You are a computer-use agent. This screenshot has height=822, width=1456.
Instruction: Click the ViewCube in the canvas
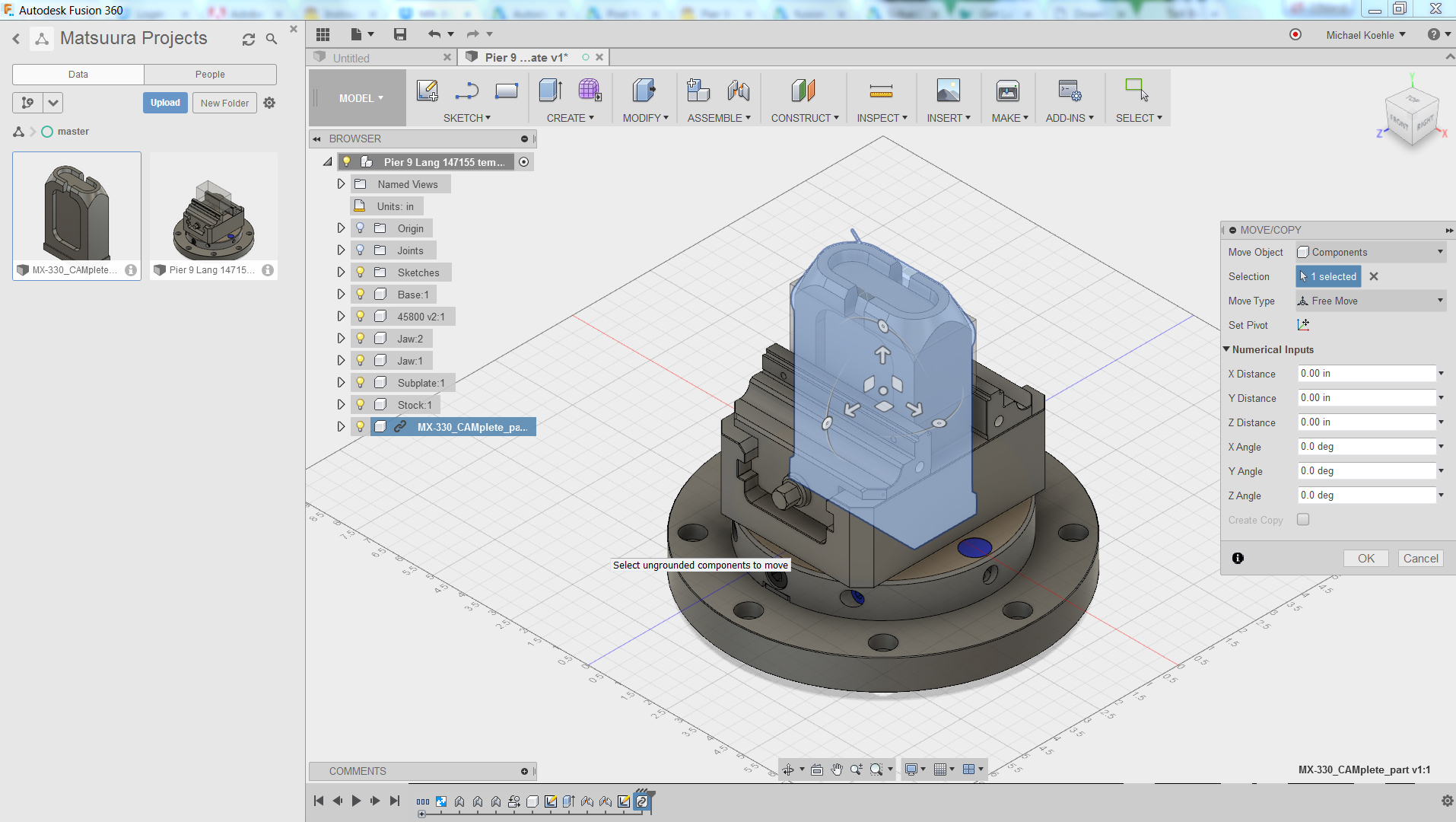click(x=1411, y=116)
